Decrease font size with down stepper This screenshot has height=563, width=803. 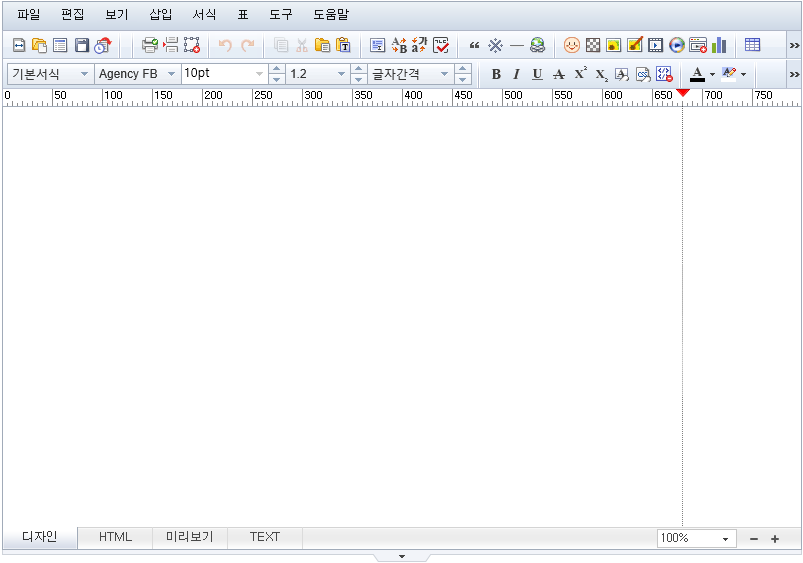277,79
